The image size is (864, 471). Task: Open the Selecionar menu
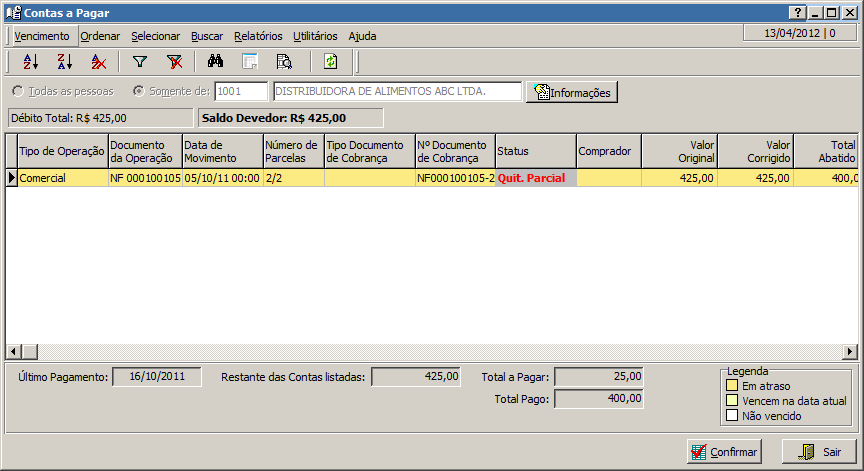(x=156, y=36)
